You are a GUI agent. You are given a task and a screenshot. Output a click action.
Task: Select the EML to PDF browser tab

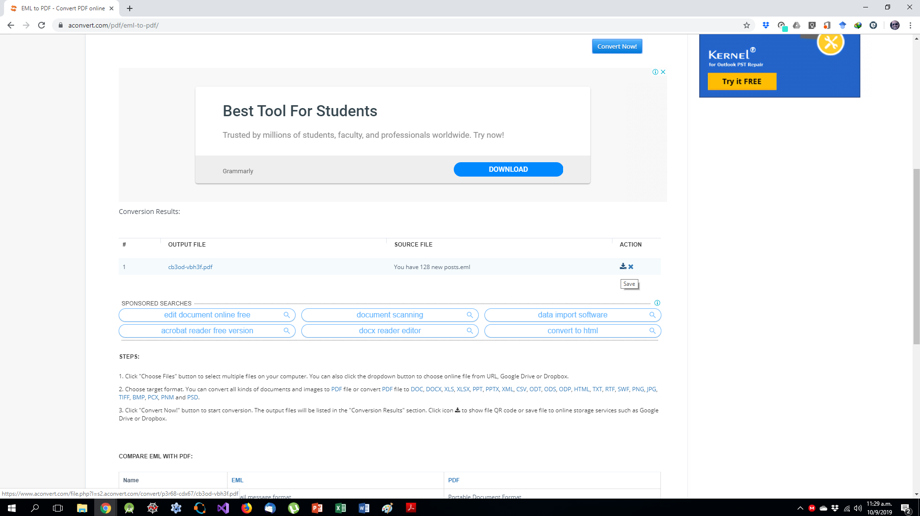click(62, 8)
